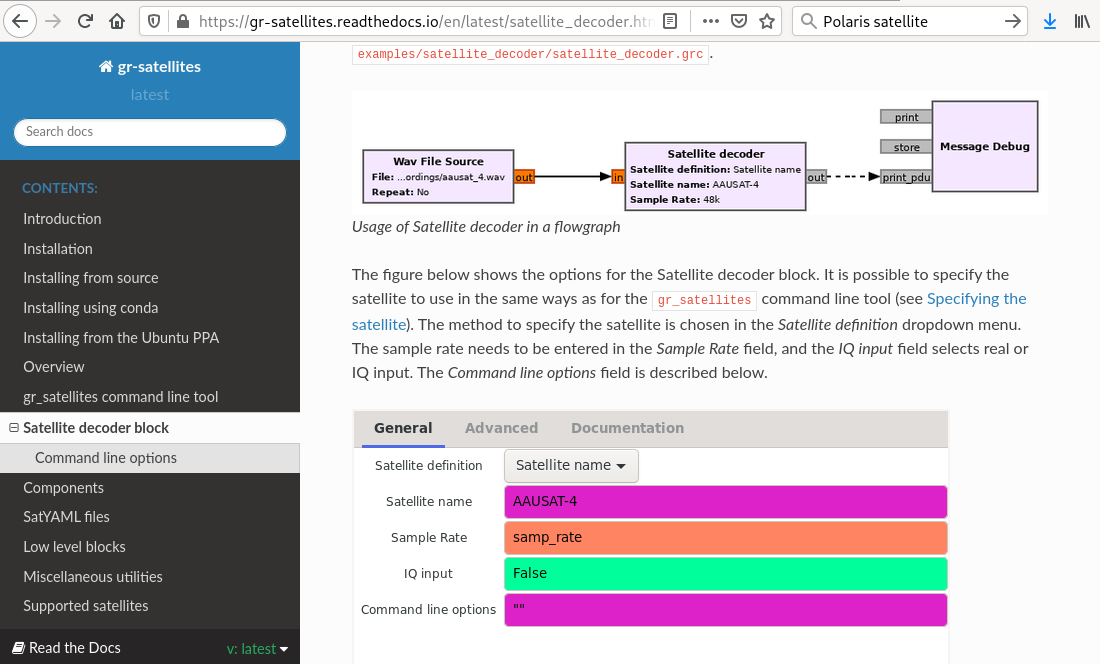Open the browser home page

[x=117, y=22]
